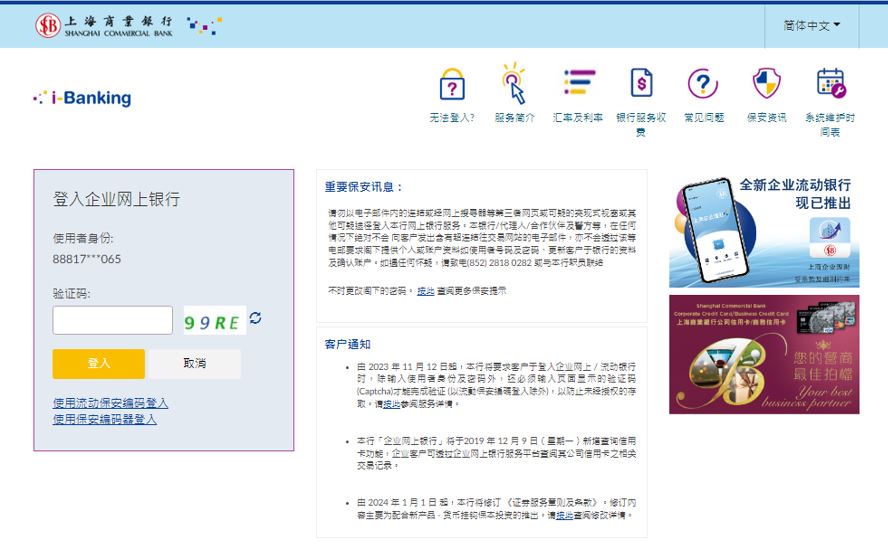The width and height of the screenshot is (888, 558).
Task: Click the 保安资讯 shield icon
Action: click(766, 84)
